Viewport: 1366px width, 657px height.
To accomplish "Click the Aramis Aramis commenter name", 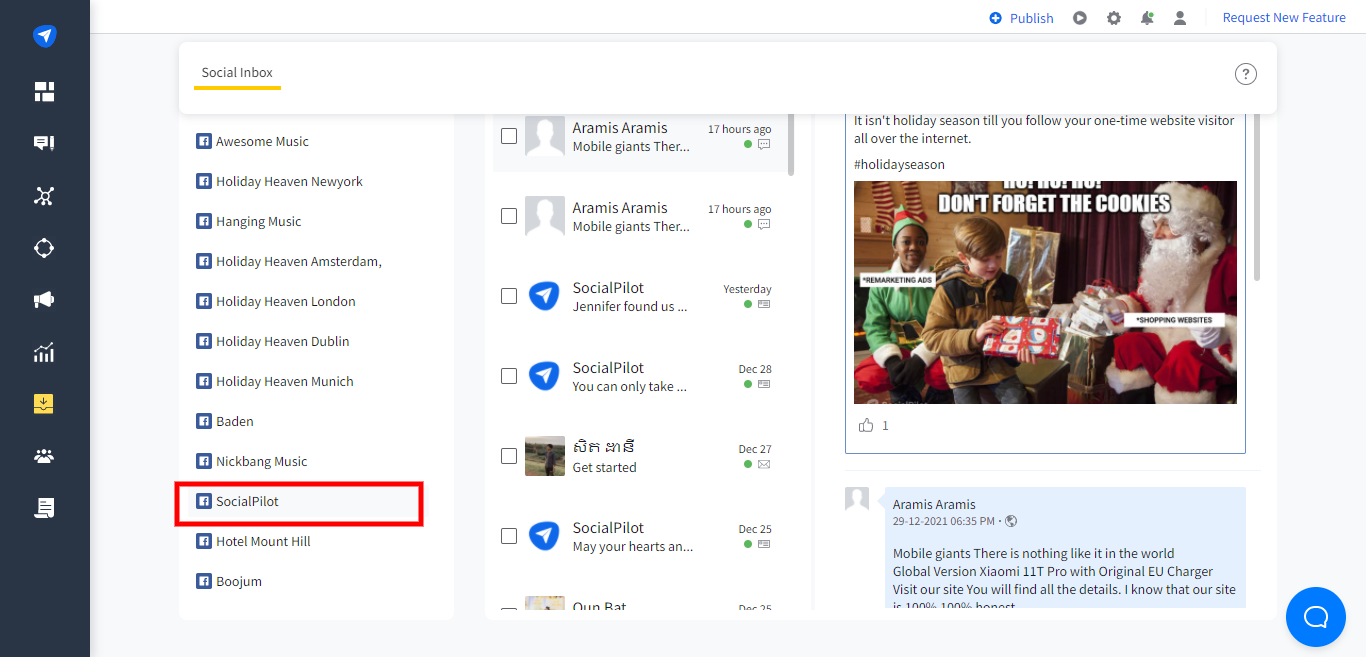I will tap(934, 504).
